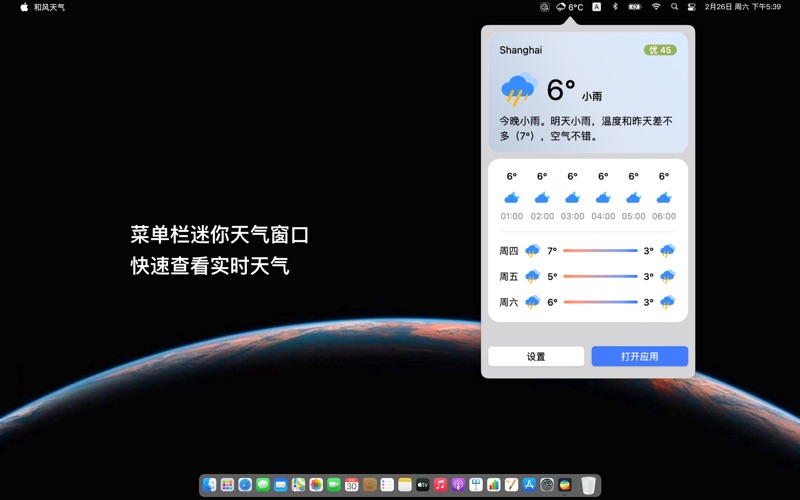Click the weather icon beside 周五's 5° high
The height and width of the screenshot is (500, 800).
532,277
